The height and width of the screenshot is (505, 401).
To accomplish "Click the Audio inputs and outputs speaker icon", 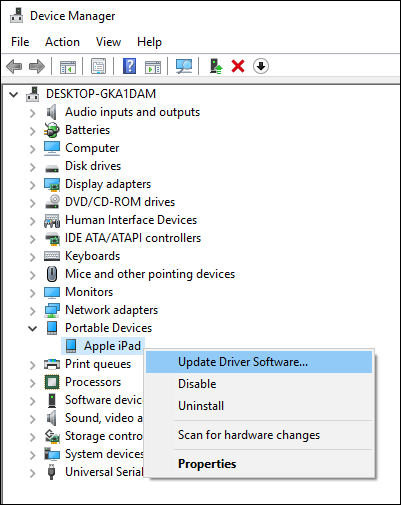I will coord(52,112).
